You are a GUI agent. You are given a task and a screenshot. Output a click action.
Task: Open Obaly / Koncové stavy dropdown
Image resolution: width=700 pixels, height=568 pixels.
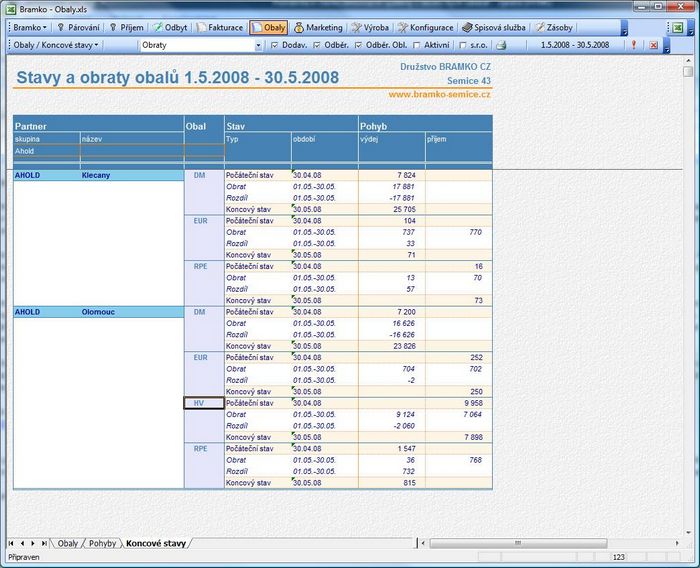click(x=55, y=45)
